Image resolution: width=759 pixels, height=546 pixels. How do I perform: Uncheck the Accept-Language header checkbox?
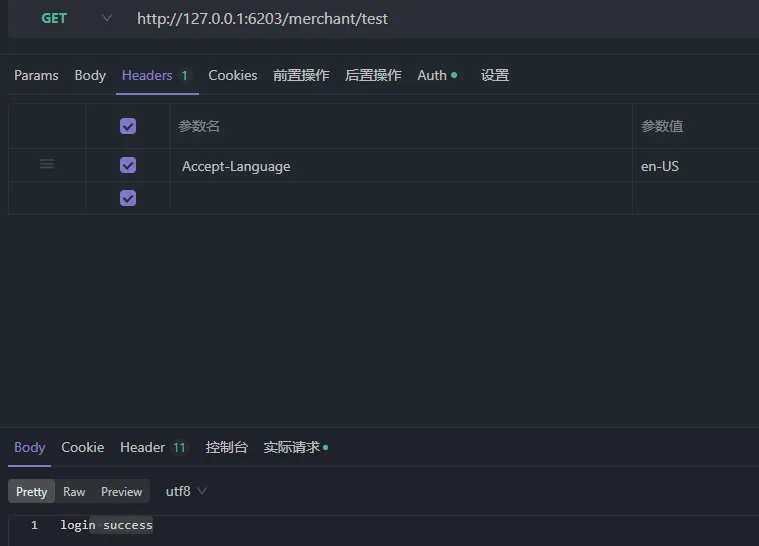(x=128, y=165)
